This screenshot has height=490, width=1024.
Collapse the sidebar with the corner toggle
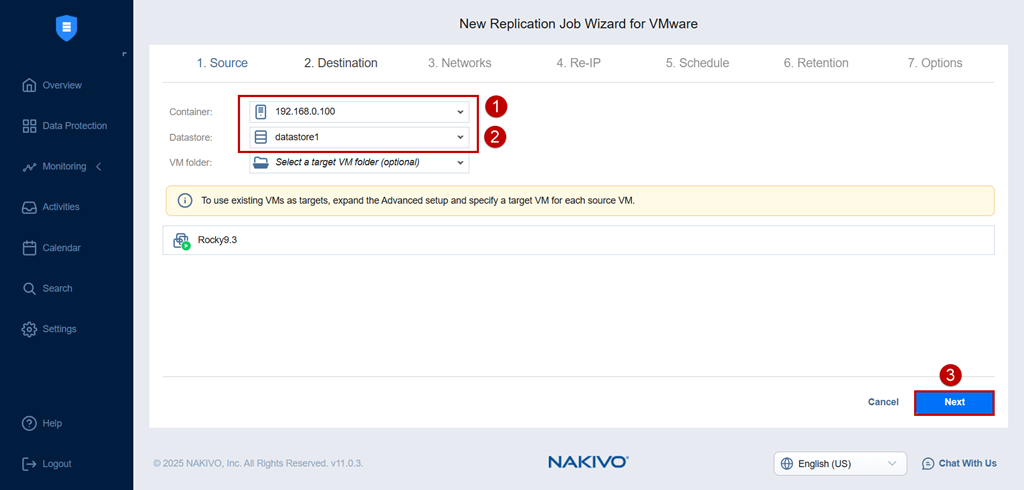[125, 54]
